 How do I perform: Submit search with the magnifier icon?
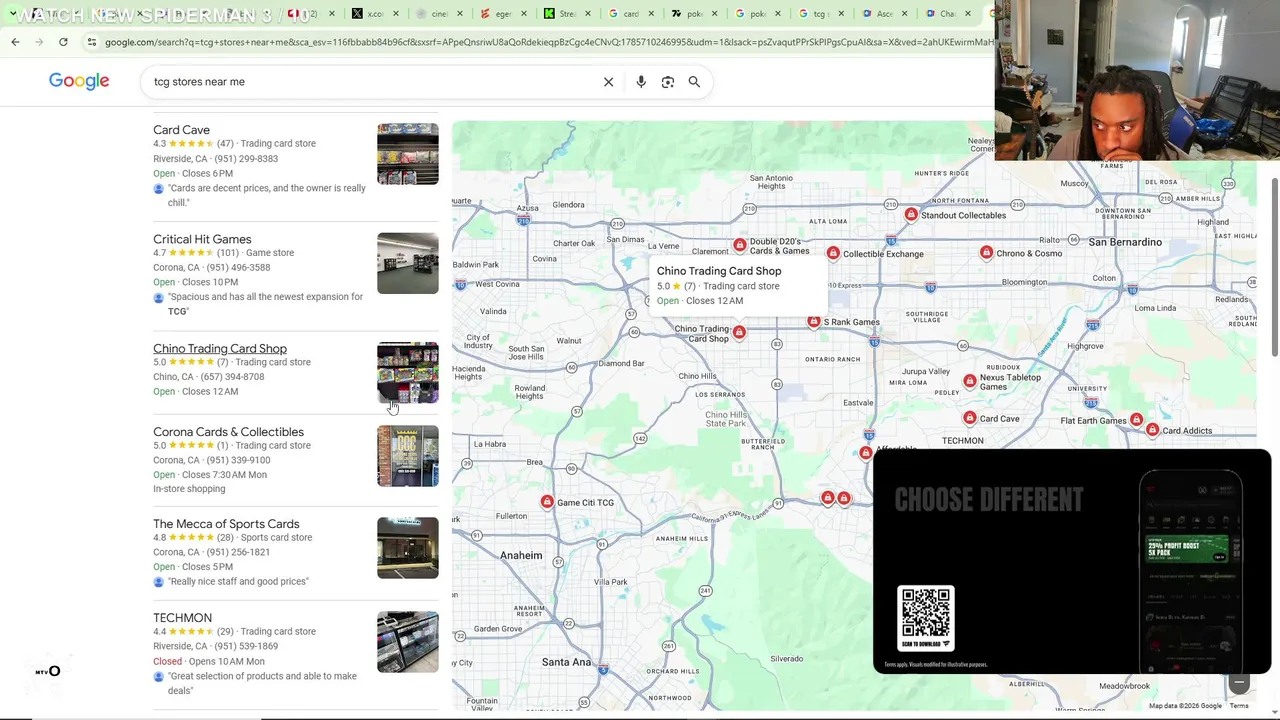coord(694,82)
